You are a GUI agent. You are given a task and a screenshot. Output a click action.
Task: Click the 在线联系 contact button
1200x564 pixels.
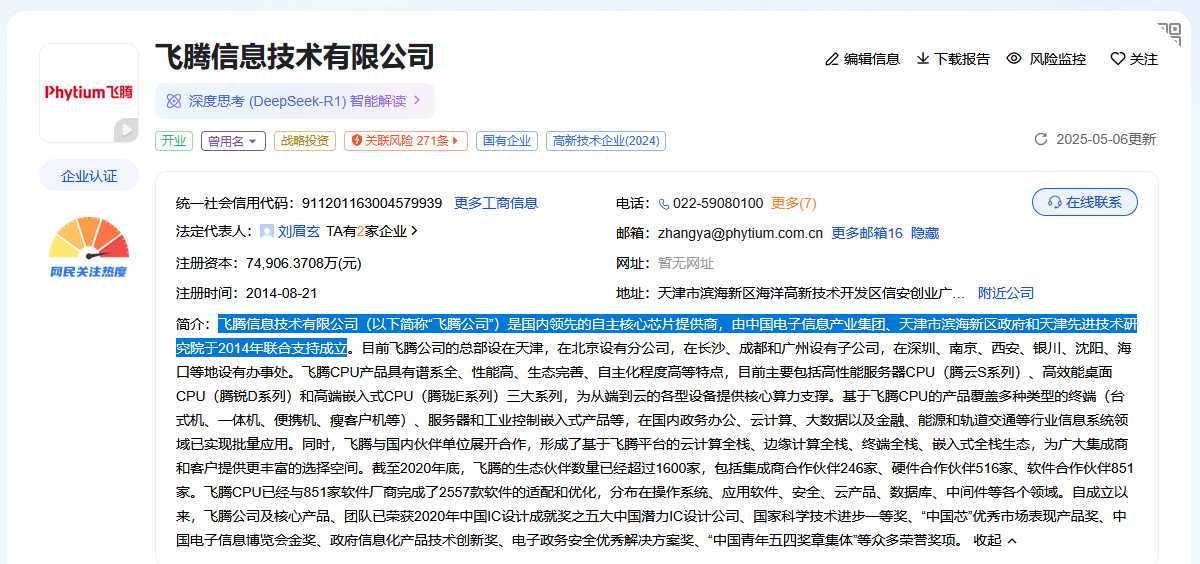click(1085, 202)
